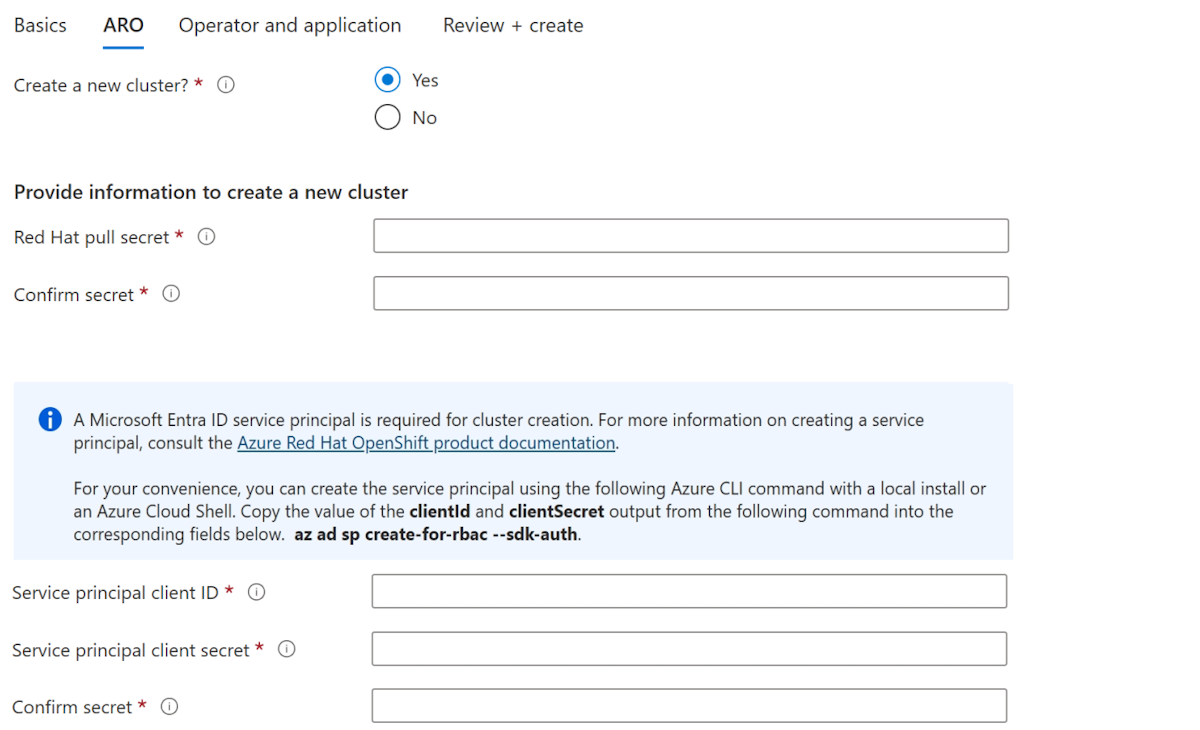Switch to the Basics tab

(x=40, y=25)
